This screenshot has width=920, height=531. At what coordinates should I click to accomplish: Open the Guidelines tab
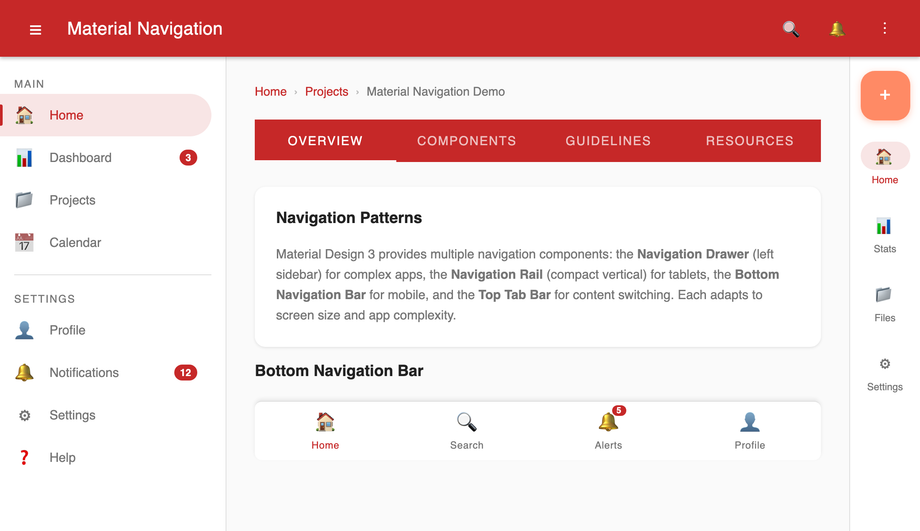click(608, 141)
